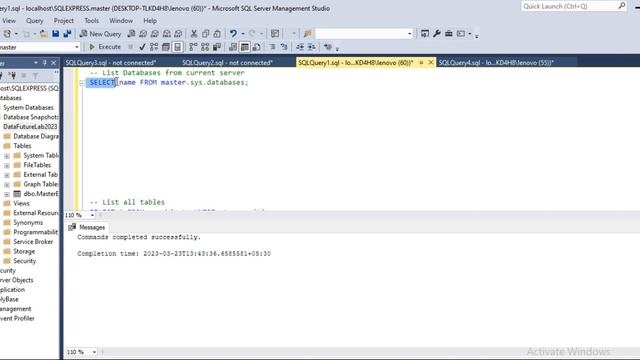Screen dimensions: 640x360
Task: Click the New Query button
Action: (x=100, y=34)
